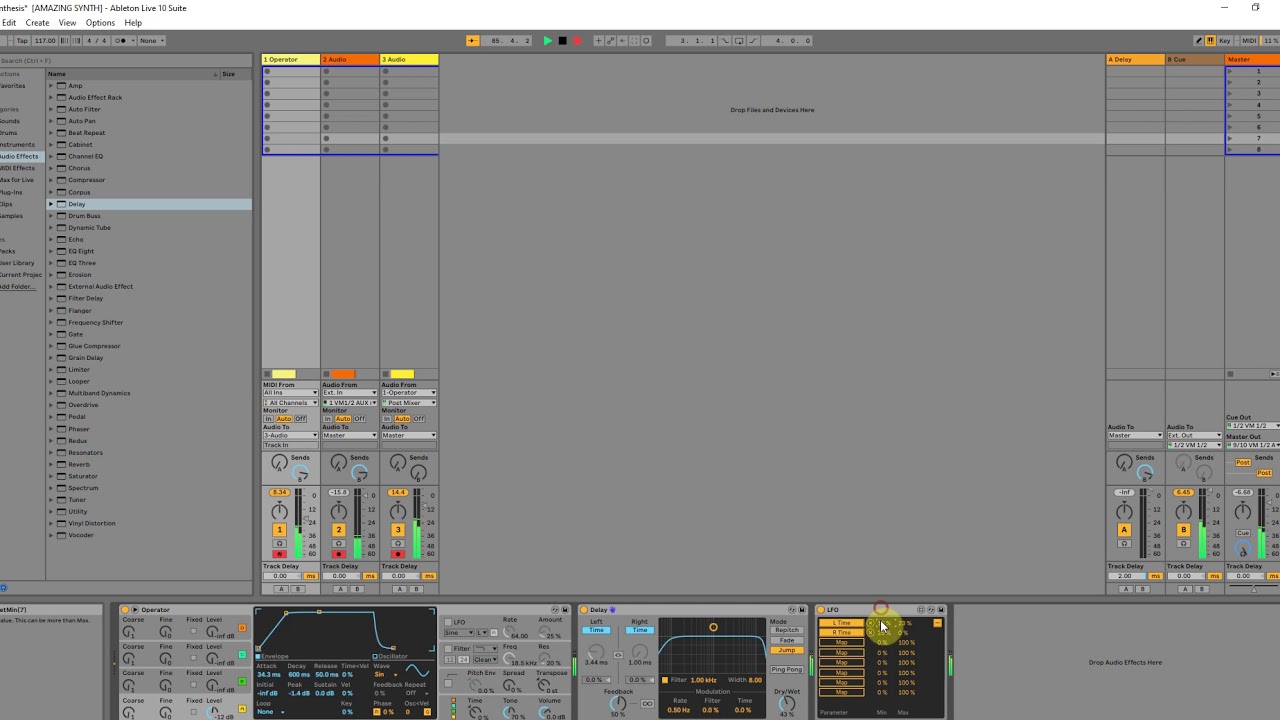The image size is (1280, 720).
Task: Open the Create menu
Action: coord(37,22)
